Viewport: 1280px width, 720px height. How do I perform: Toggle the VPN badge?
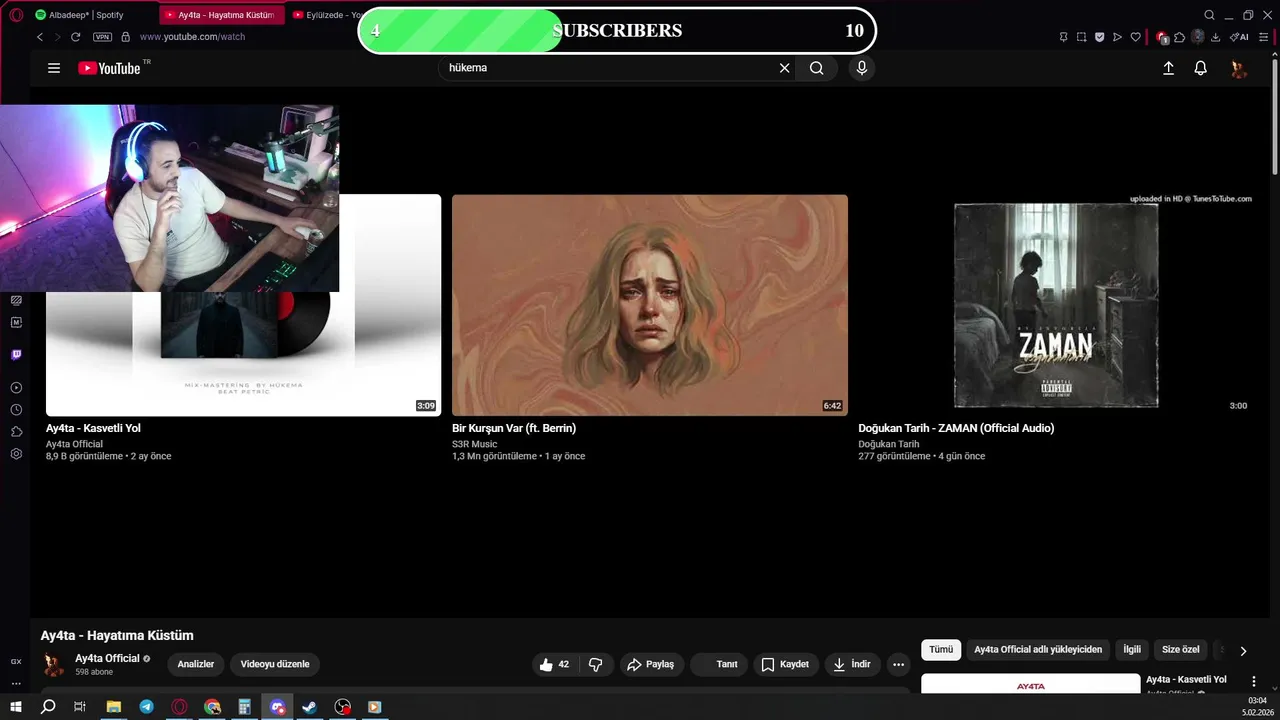[x=102, y=37]
